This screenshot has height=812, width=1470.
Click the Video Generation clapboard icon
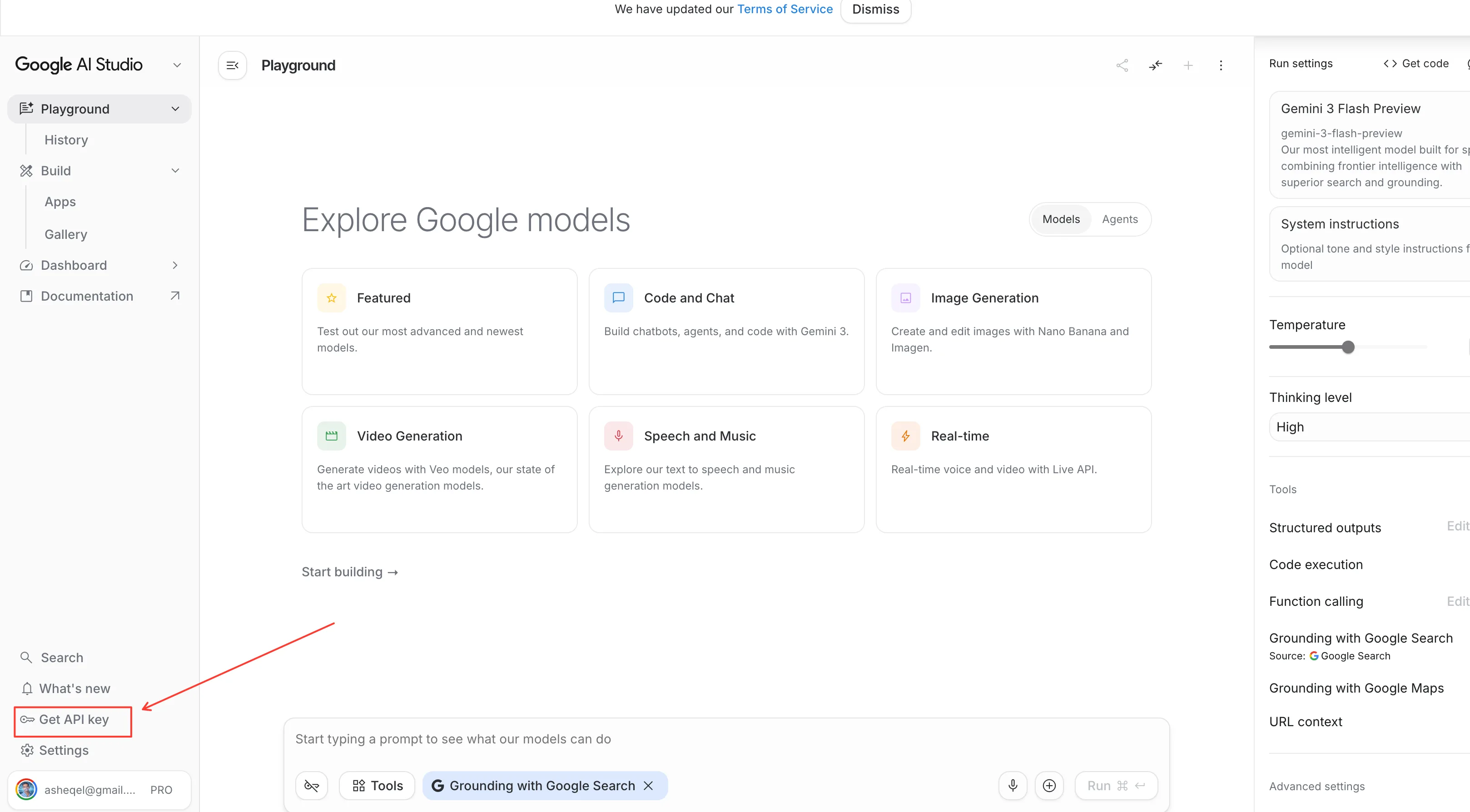coord(332,436)
